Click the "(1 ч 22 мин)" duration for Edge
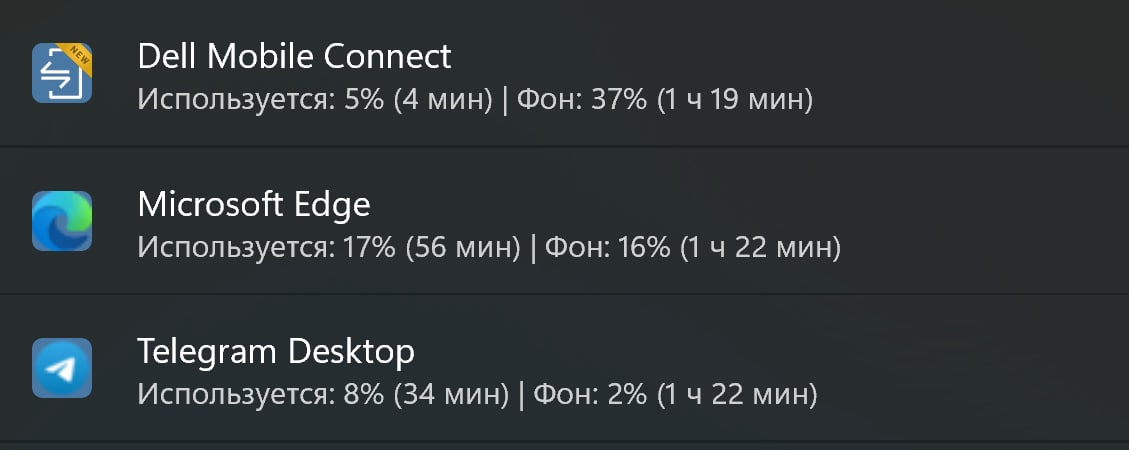1129x450 pixels. click(760, 248)
